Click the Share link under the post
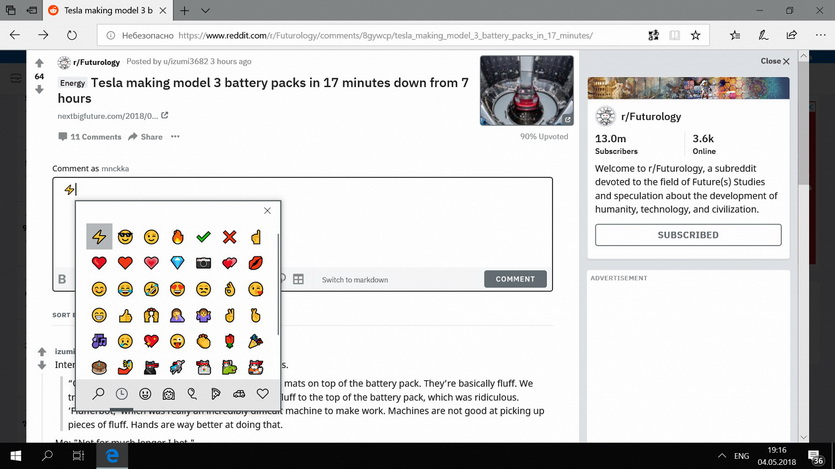 tap(145, 137)
